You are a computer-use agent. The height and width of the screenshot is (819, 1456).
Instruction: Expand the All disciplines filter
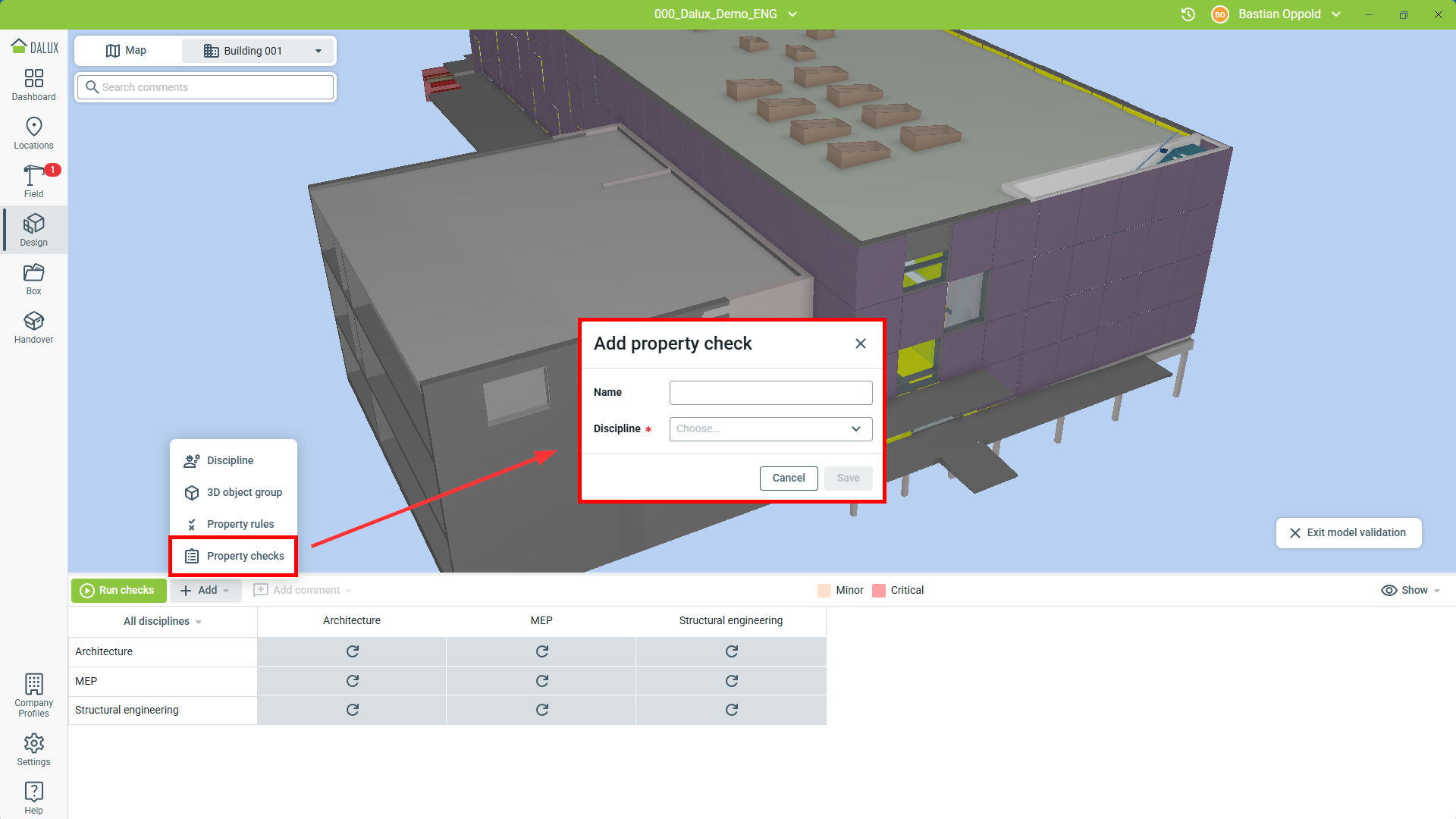[x=162, y=621]
